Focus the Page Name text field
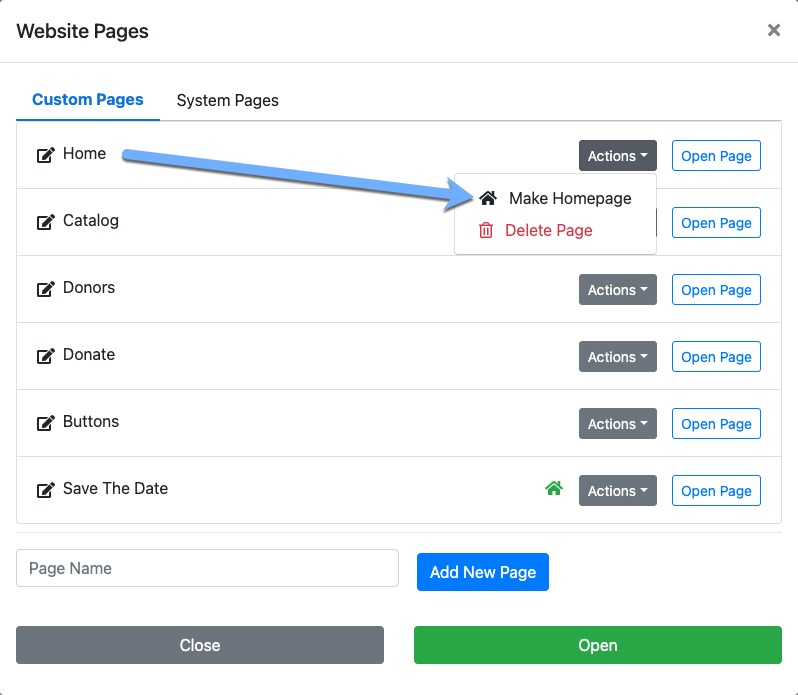Image resolution: width=798 pixels, height=695 pixels. (x=207, y=568)
